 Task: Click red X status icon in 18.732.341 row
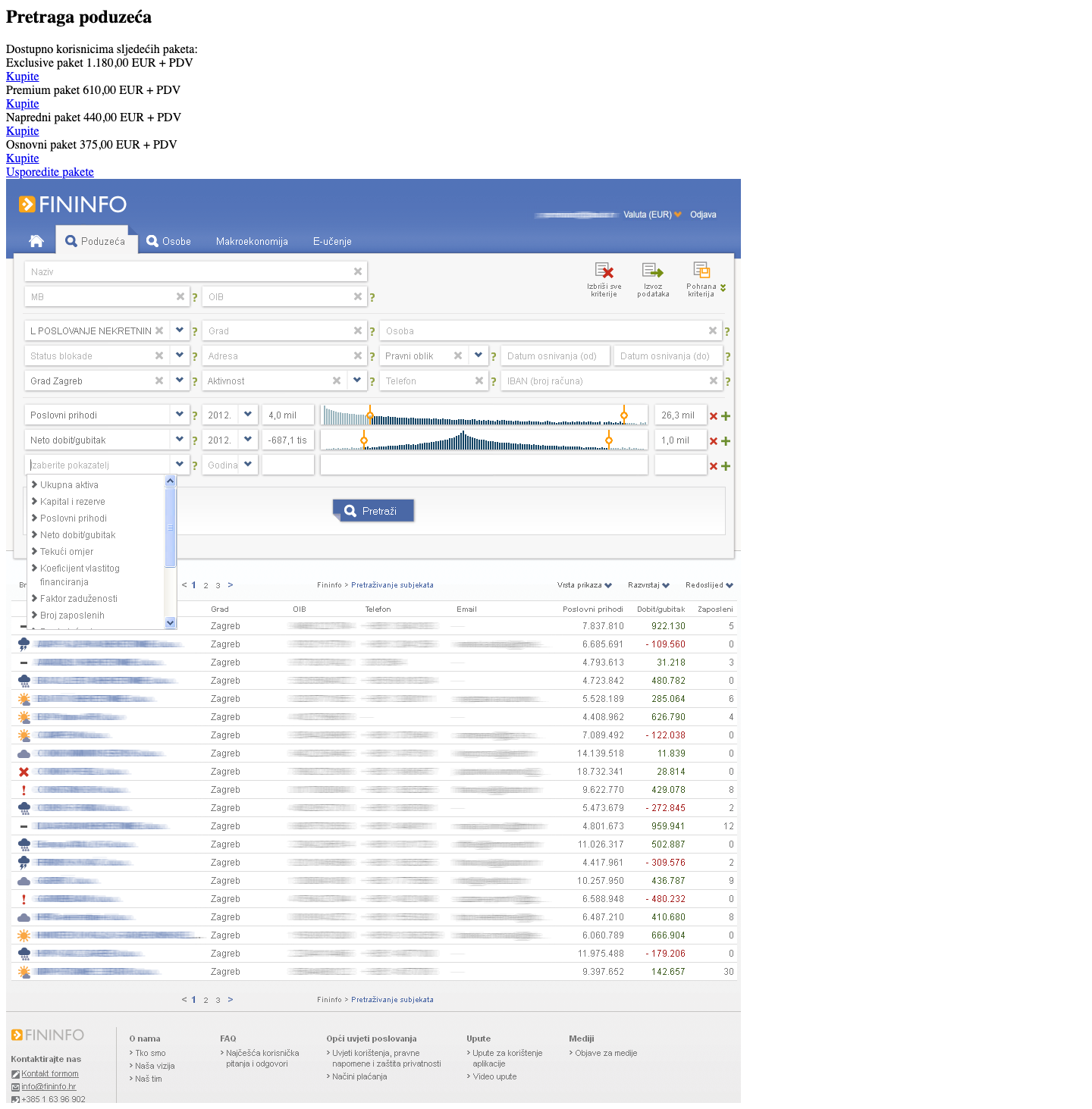click(x=24, y=772)
